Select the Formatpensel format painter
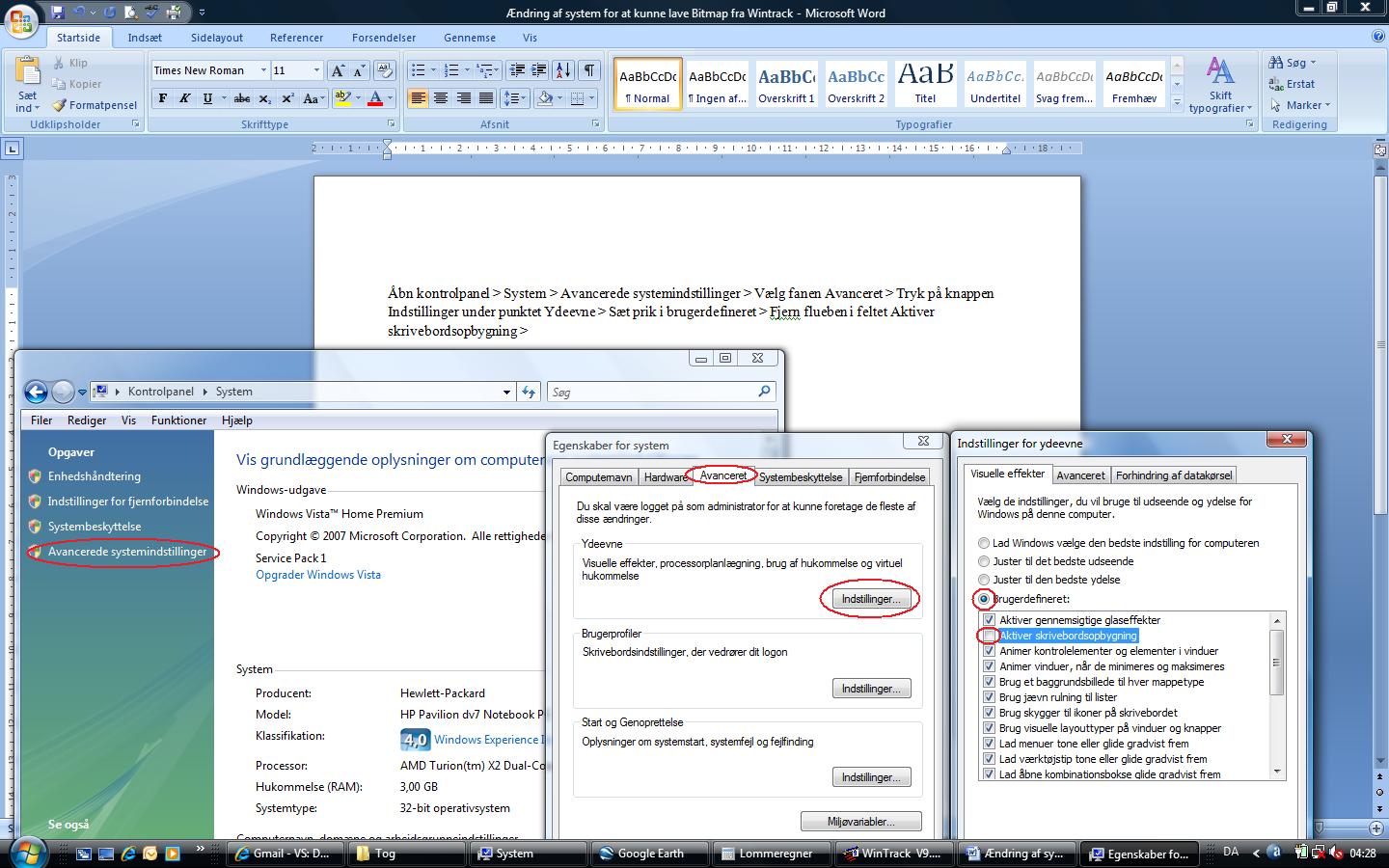Viewport: 1389px width, 868px height. pyautogui.click(x=95, y=105)
